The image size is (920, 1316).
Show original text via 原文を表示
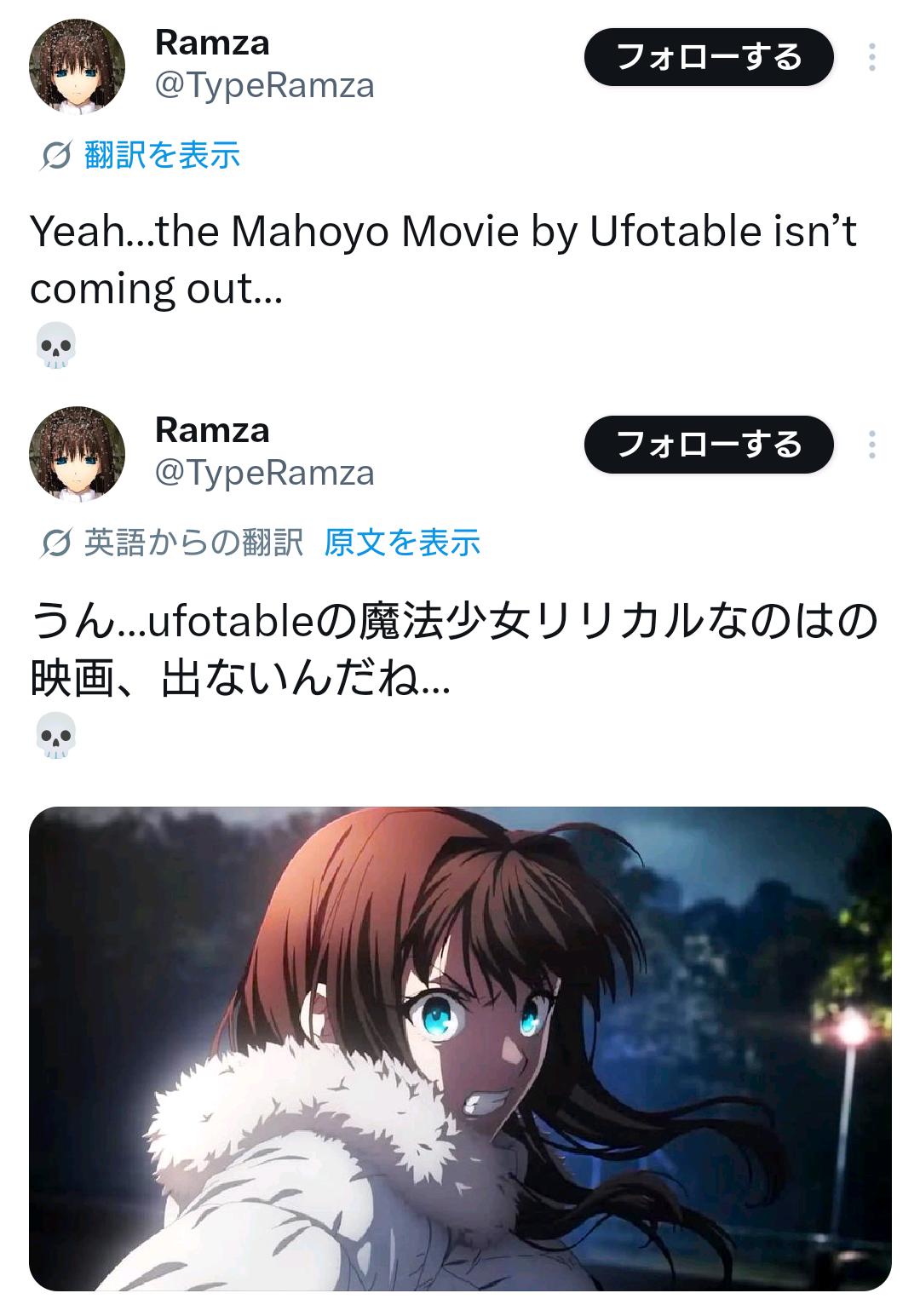pyautogui.click(x=402, y=543)
